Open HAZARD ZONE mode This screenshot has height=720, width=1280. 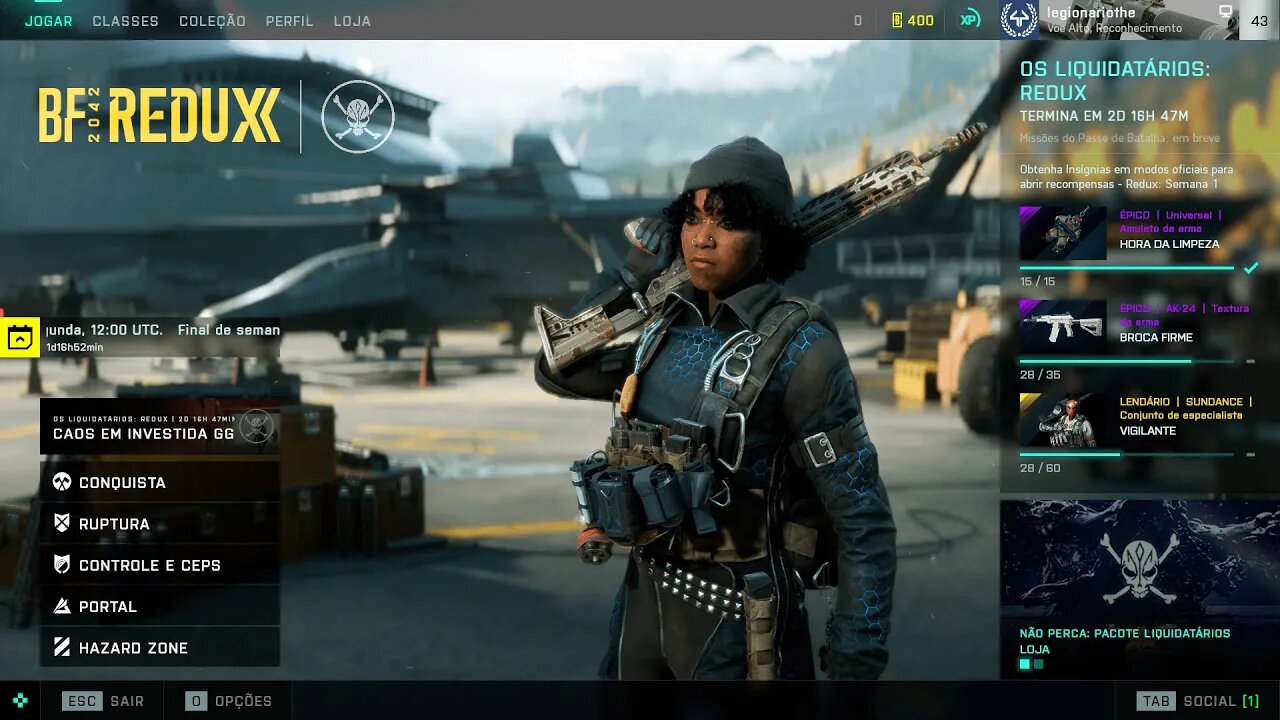click(160, 647)
